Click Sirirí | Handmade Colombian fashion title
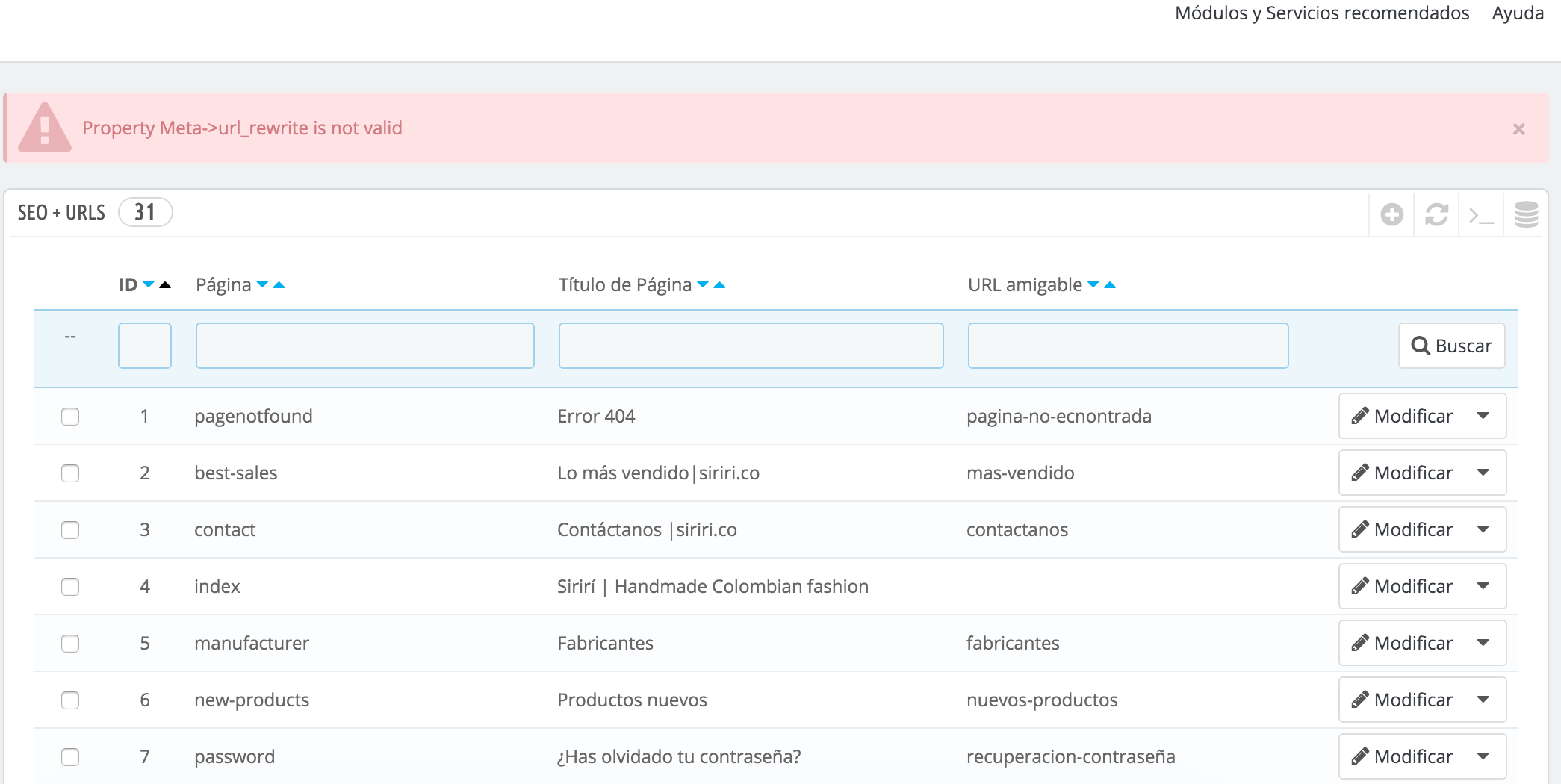The width and height of the screenshot is (1561, 784). click(x=713, y=587)
